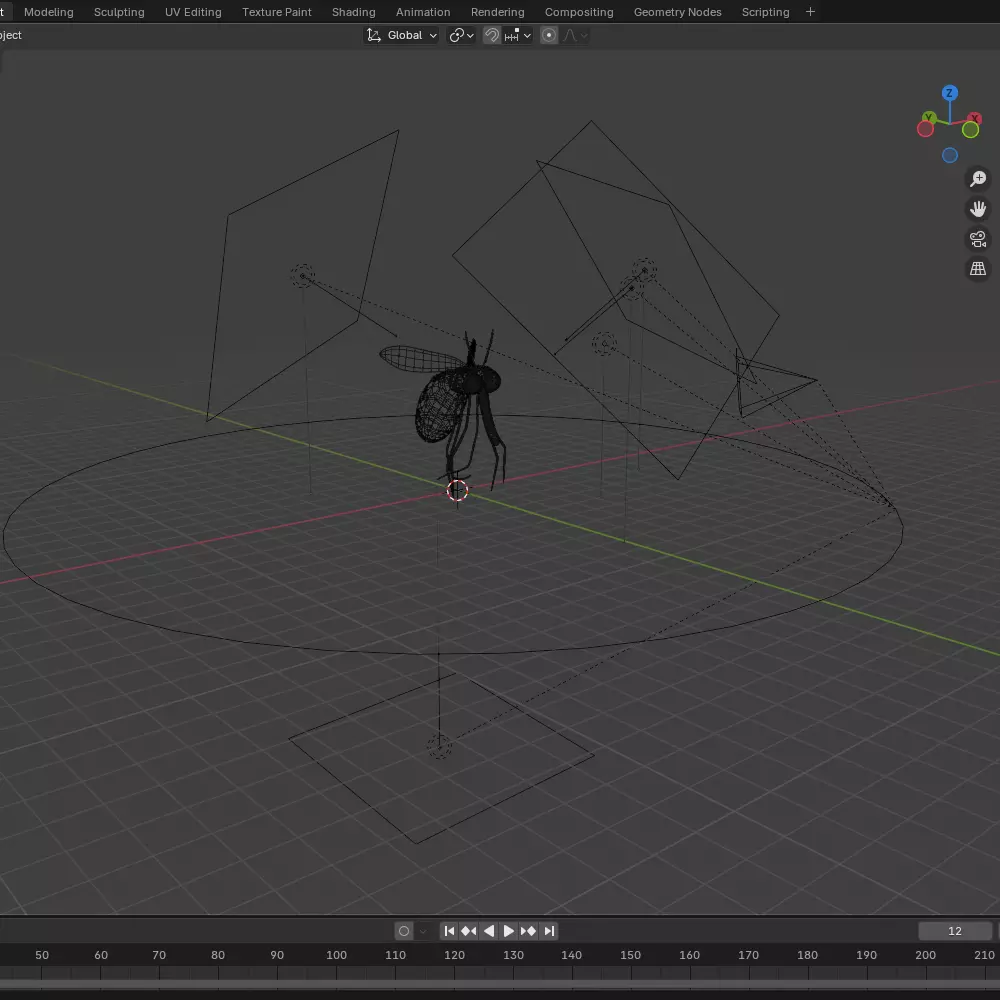The width and height of the screenshot is (1000, 1000).
Task: Jump to the timeline start frame
Action: click(x=449, y=931)
